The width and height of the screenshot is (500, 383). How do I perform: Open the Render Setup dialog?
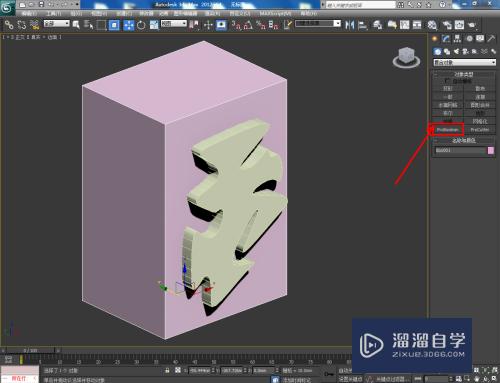click(447, 25)
